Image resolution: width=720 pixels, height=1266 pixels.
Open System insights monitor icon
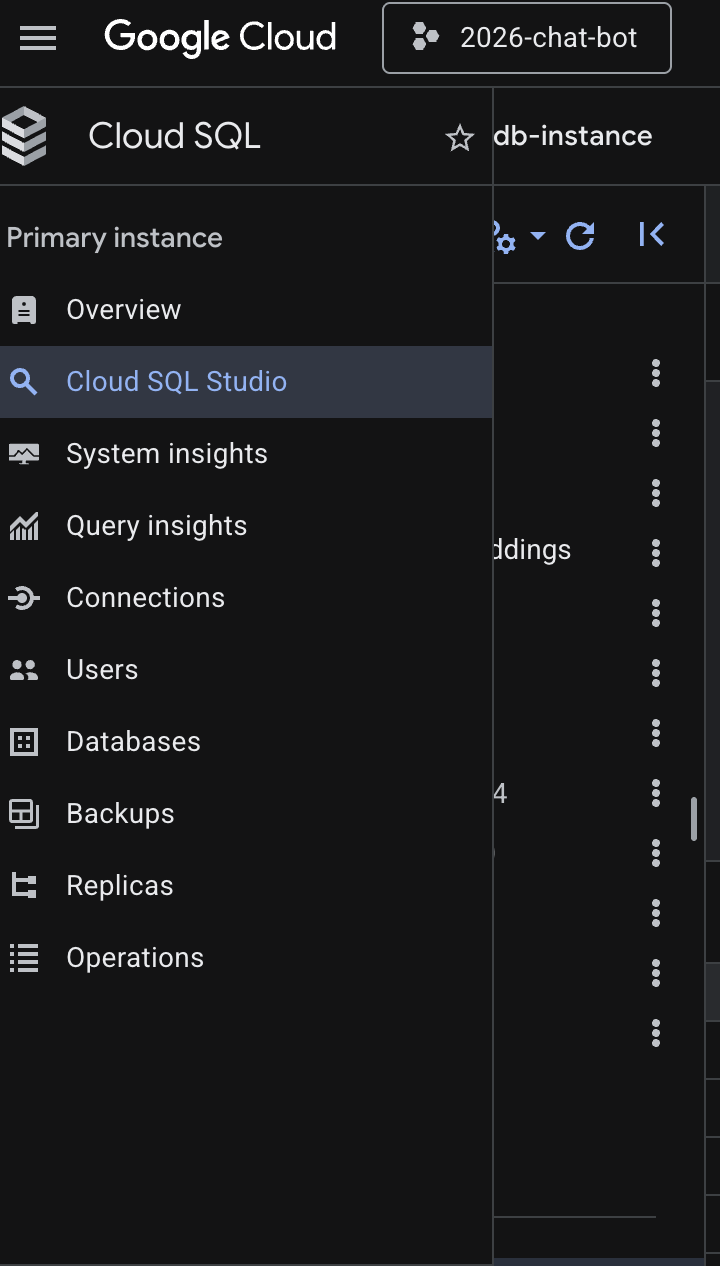point(24,454)
